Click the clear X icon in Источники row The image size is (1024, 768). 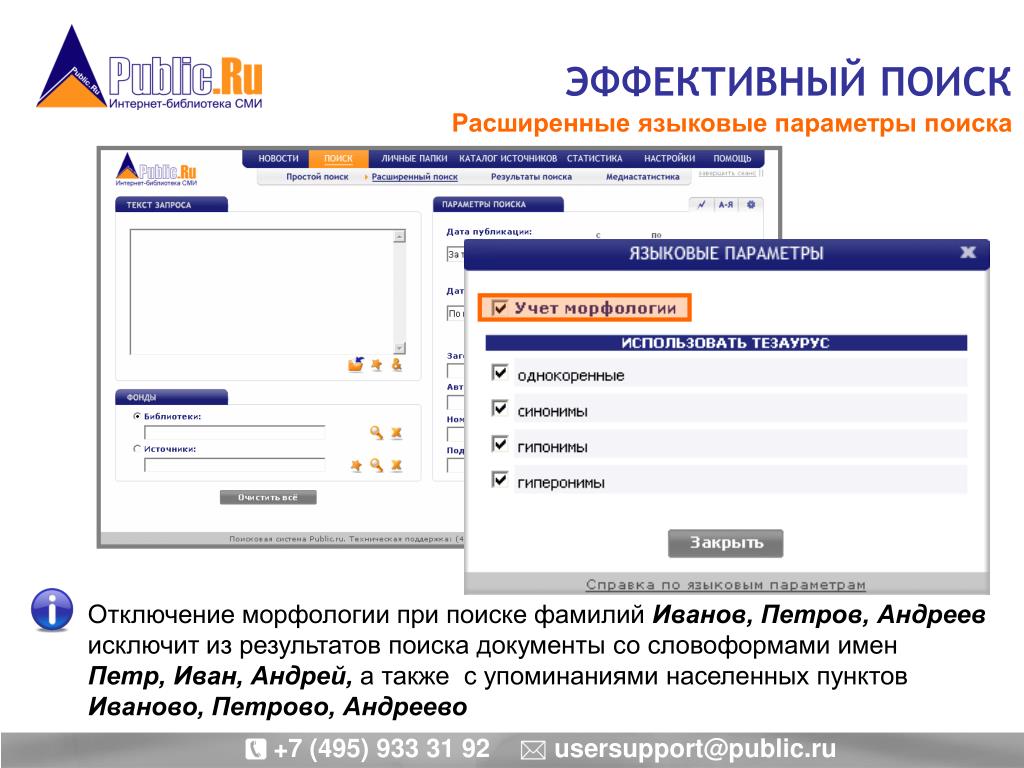[396, 465]
